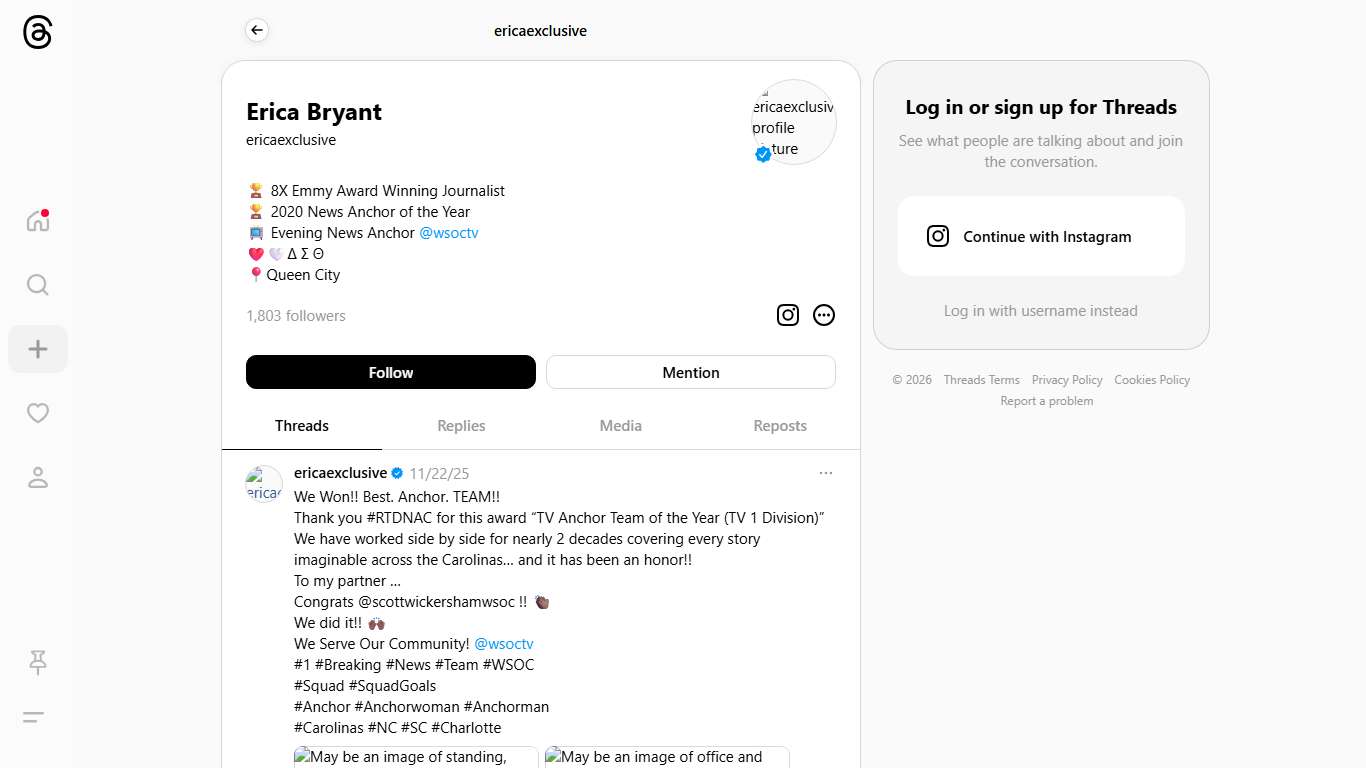Screen dimensions: 1366x768
Task: Go back using the back arrow
Action: 257,31
